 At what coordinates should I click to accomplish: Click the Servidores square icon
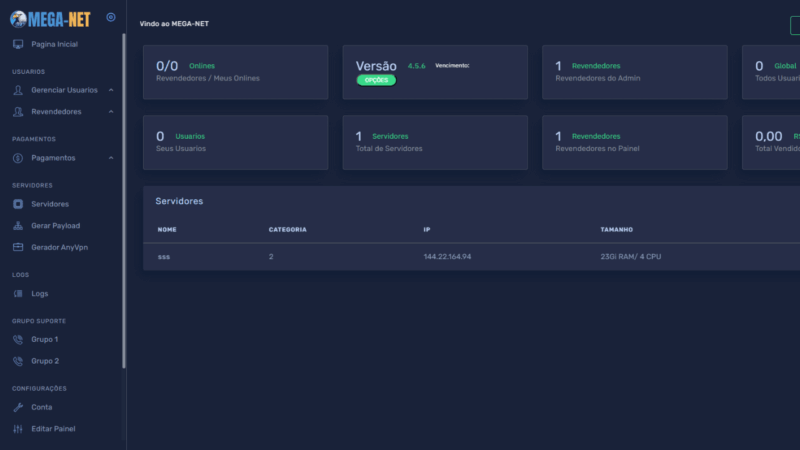pyautogui.click(x=18, y=204)
